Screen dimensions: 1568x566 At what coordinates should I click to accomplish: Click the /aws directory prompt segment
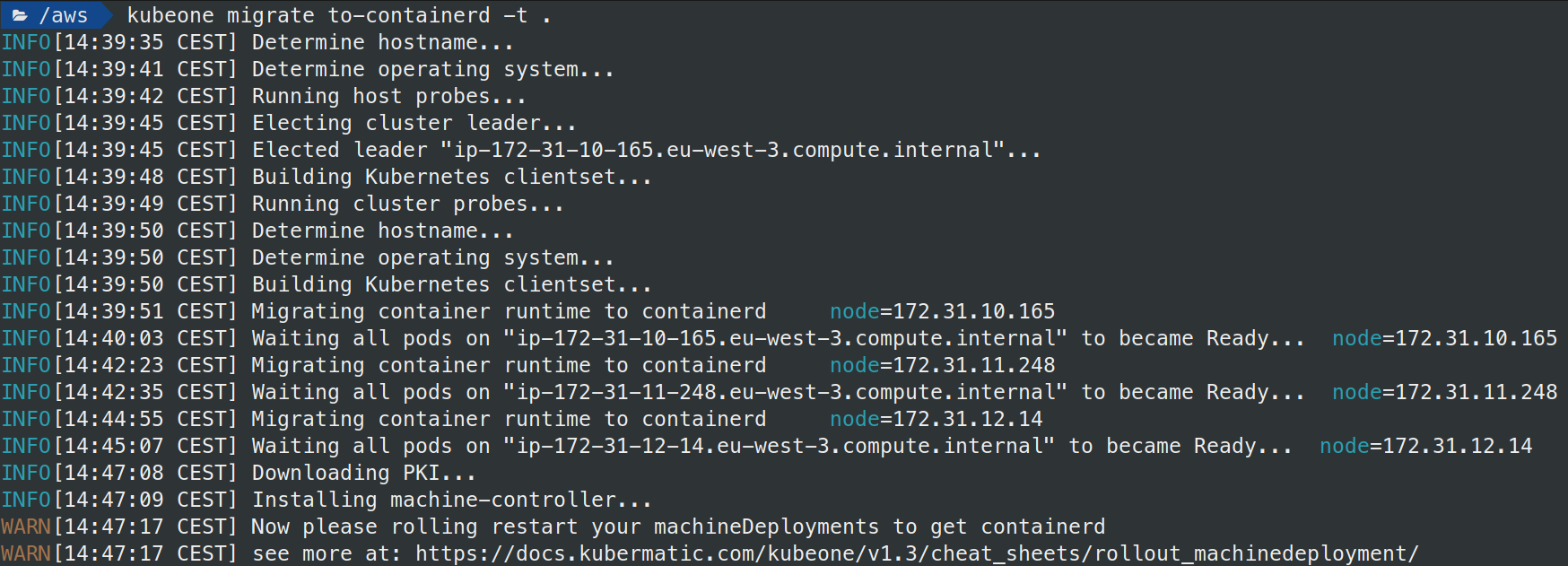tap(63, 15)
